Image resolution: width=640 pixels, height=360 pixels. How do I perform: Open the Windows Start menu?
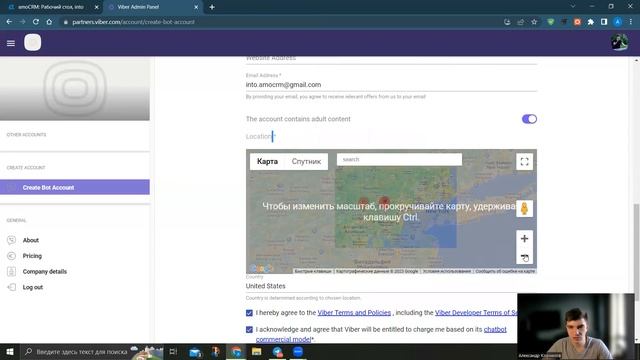click(x=10, y=352)
